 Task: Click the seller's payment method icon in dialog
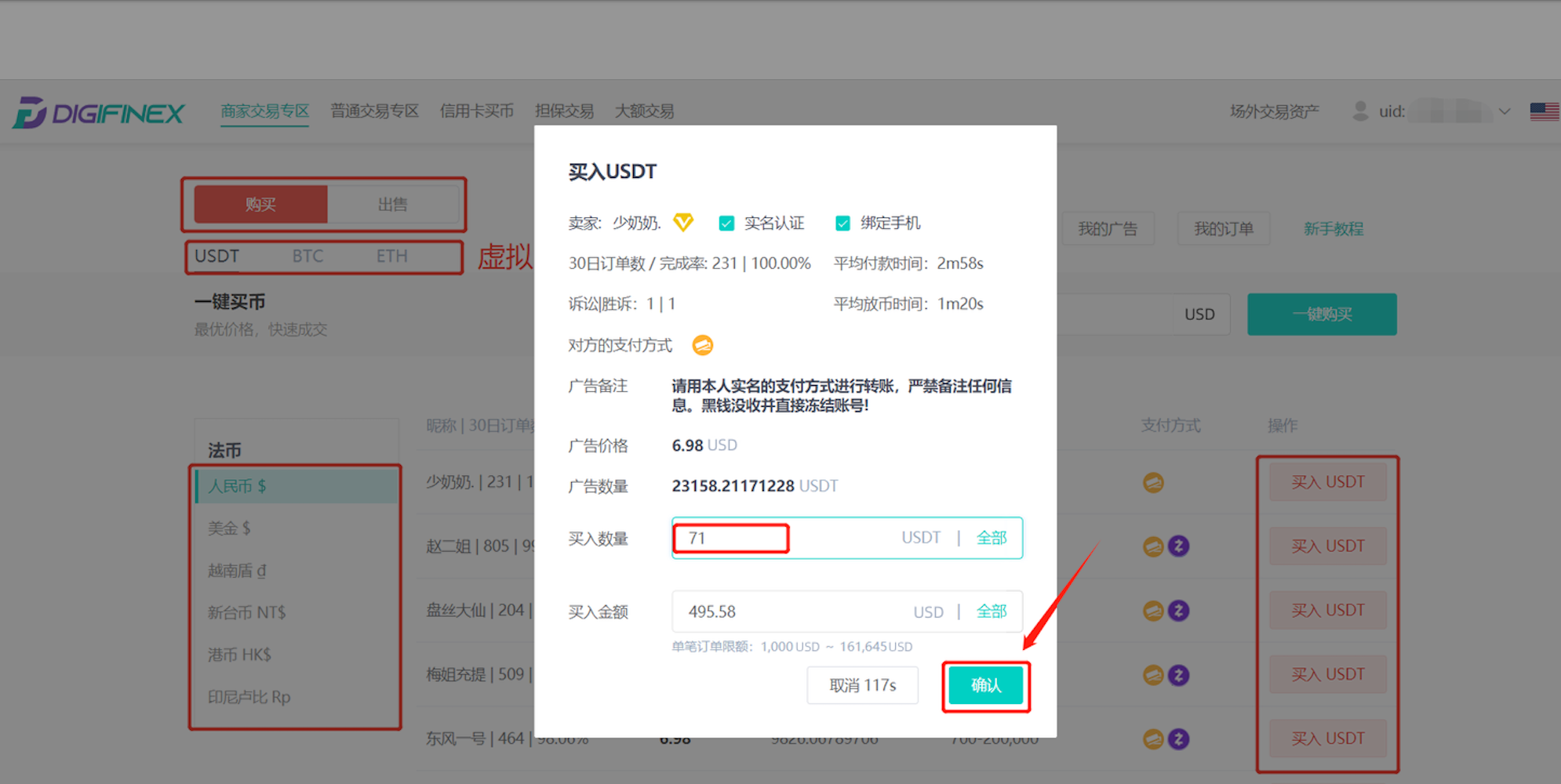pyautogui.click(x=703, y=345)
